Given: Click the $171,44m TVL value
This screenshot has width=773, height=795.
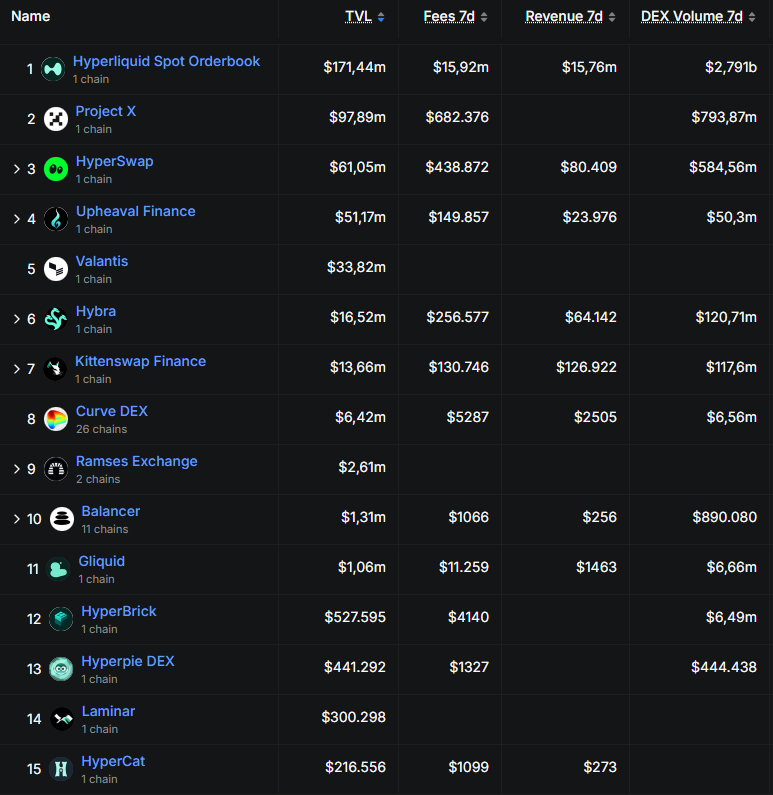Looking at the screenshot, I should tap(355, 67).
